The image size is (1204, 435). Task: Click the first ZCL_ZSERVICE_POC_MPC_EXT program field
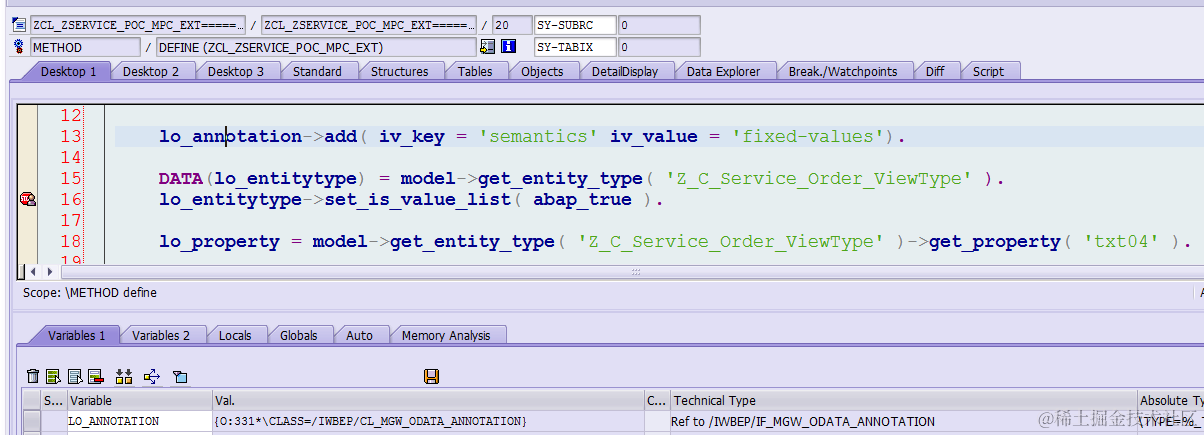point(138,25)
